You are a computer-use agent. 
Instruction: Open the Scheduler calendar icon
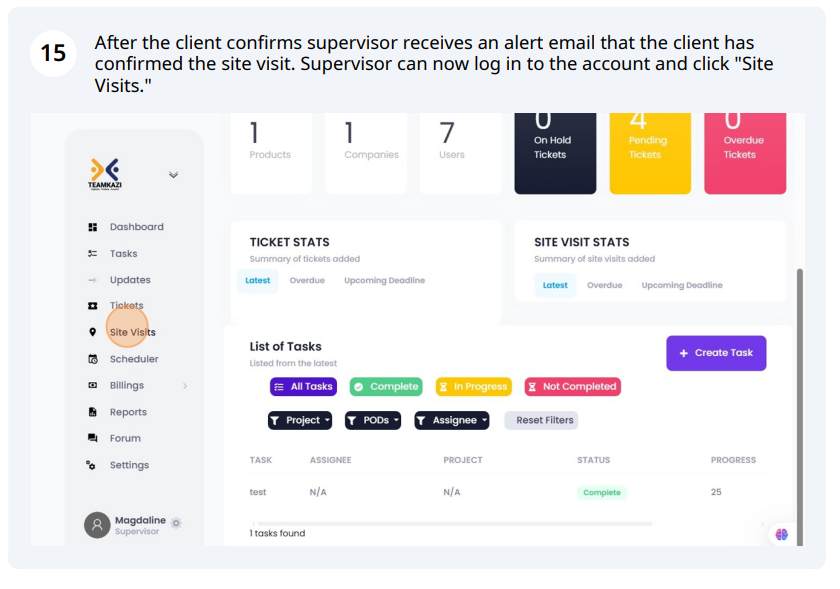click(x=93, y=359)
